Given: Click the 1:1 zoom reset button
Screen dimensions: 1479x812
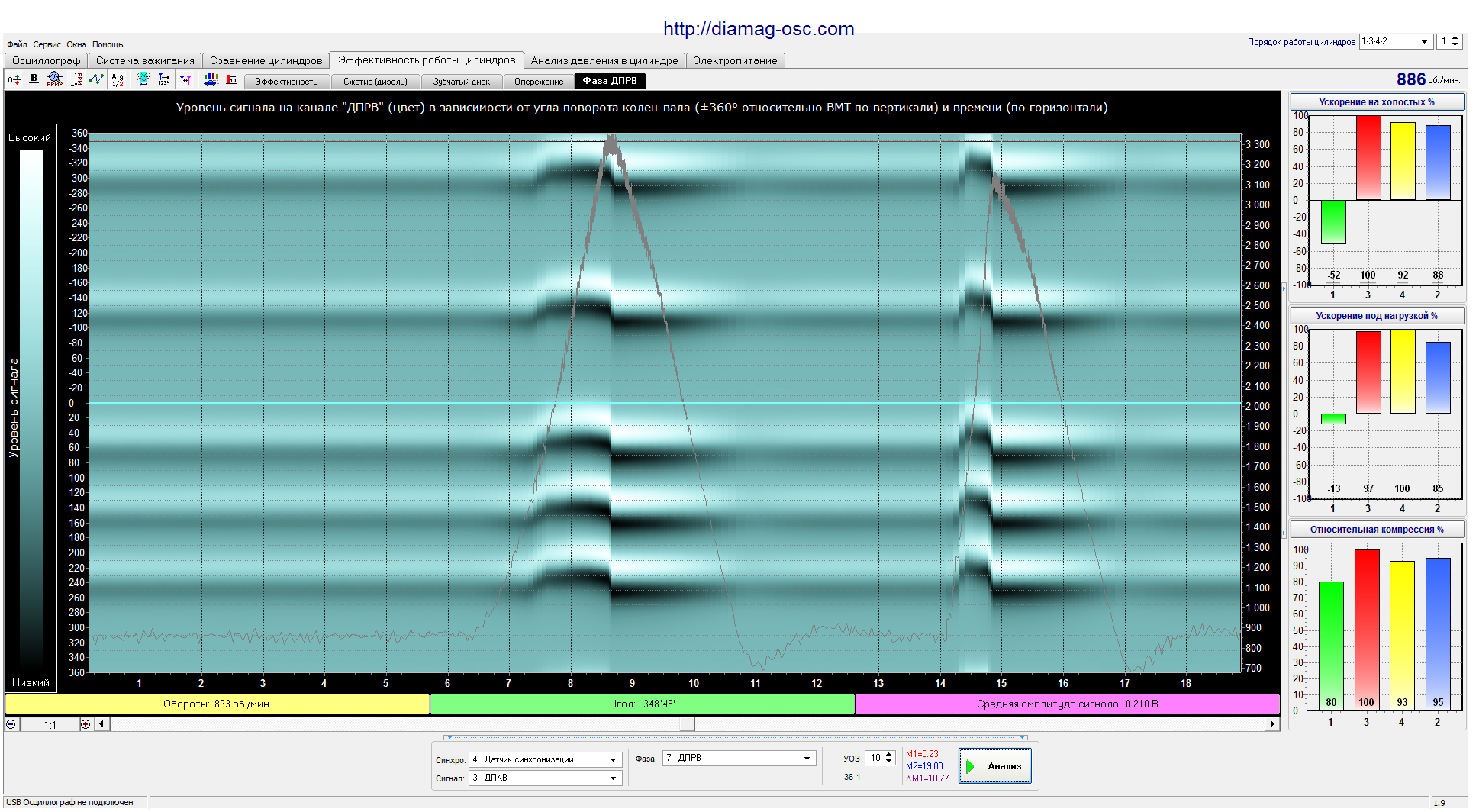Looking at the screenshot, I should 50,725.
